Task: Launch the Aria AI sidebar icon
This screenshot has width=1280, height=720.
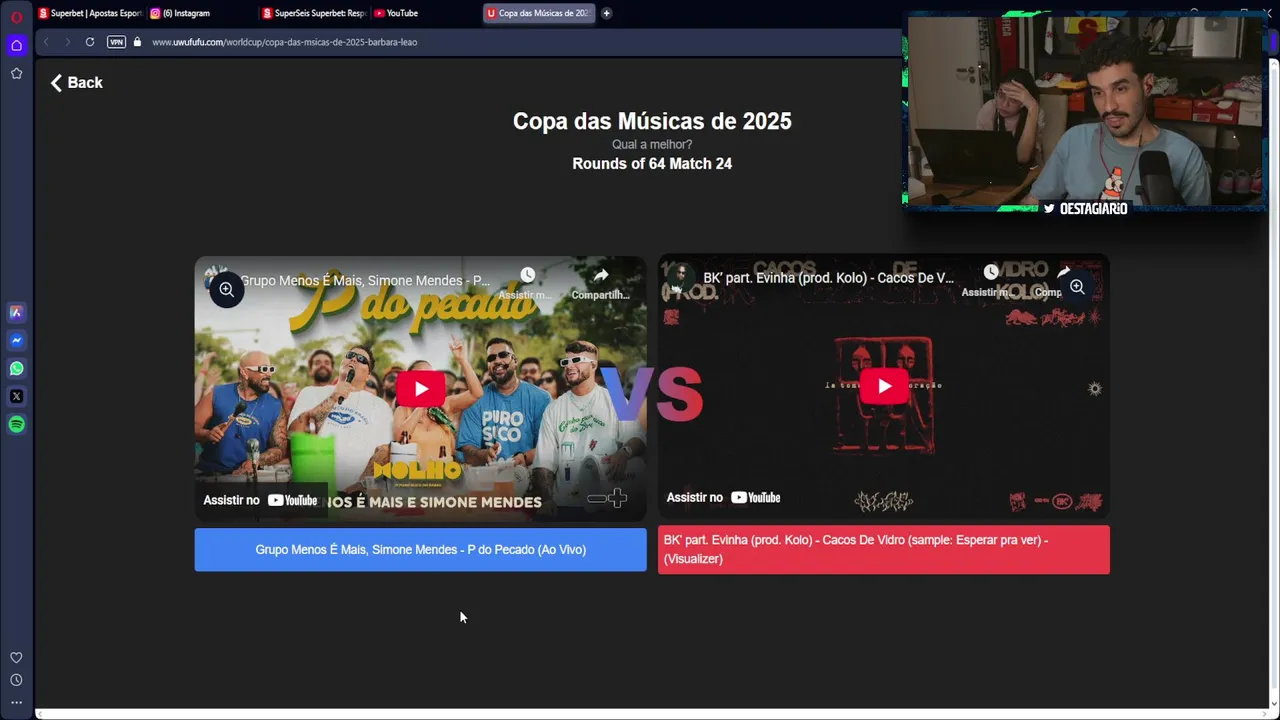Action: point(16,312)
